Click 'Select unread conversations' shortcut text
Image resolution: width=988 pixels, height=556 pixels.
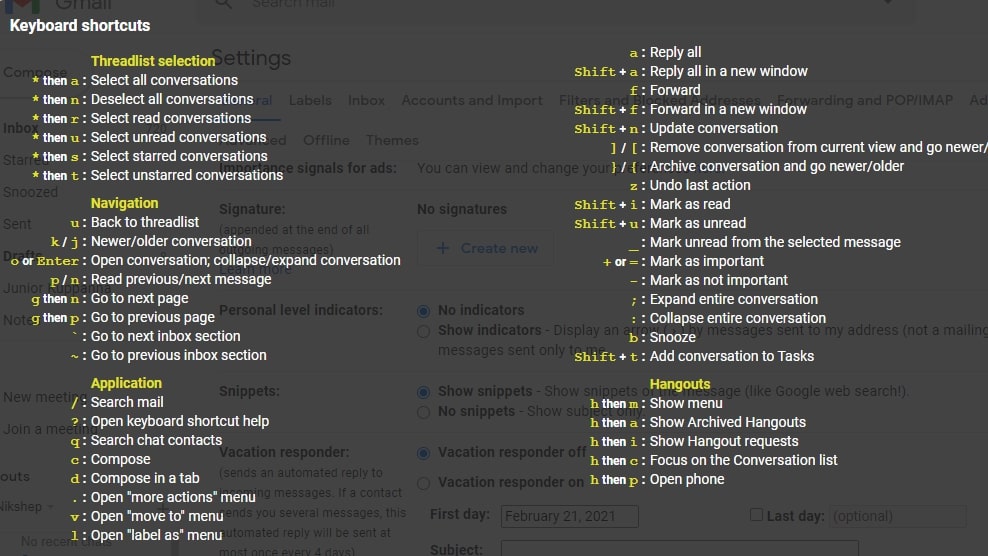pyautogui.click(x=178, y=137)
